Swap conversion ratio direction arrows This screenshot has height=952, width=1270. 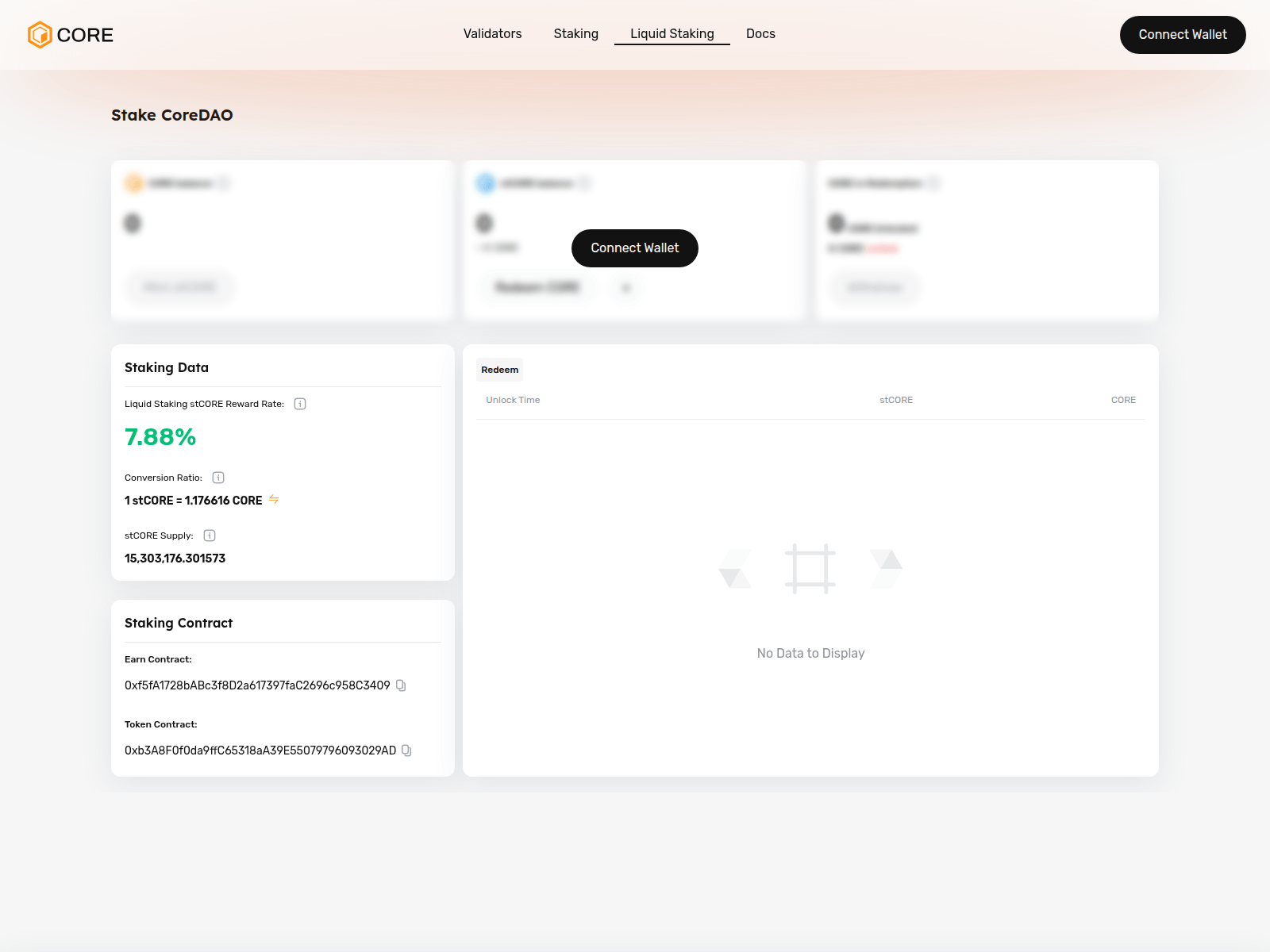274,499
